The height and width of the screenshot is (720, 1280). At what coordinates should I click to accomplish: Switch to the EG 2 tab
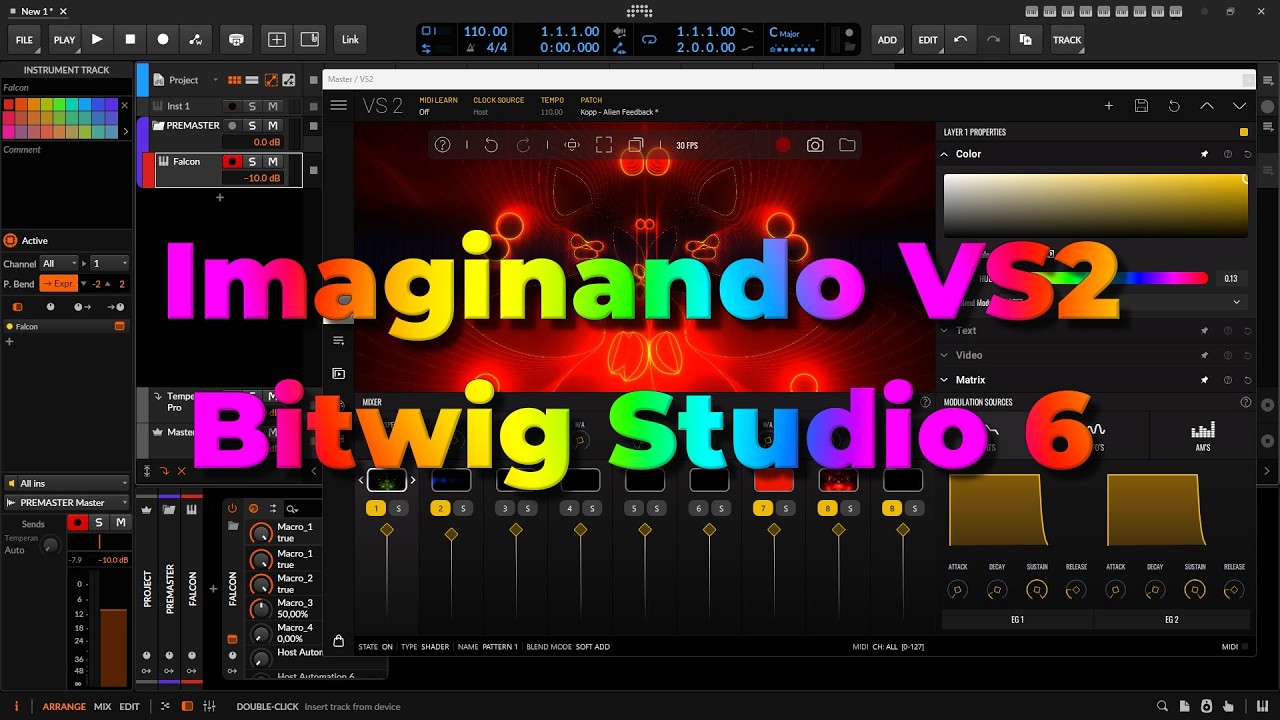(1172, 619)
